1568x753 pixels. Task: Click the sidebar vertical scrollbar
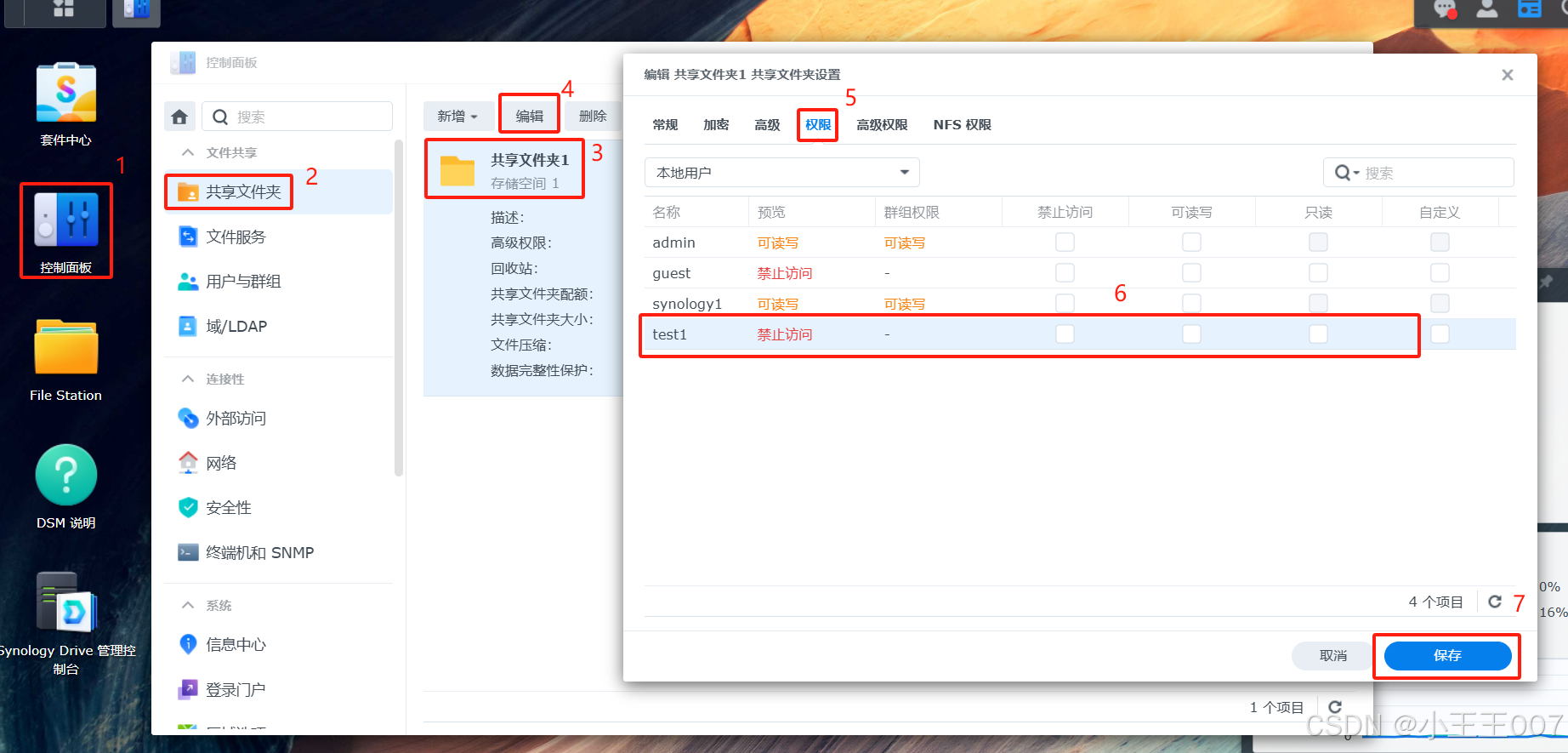point(398,306)
